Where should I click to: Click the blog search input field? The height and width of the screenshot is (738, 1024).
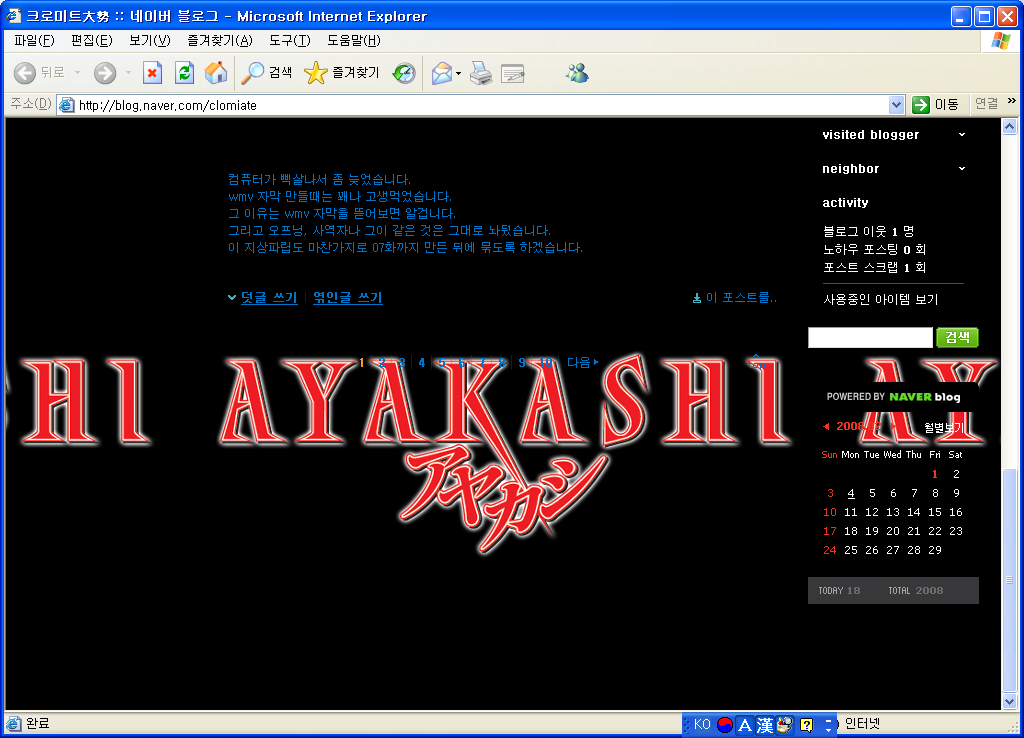(870, 337)
